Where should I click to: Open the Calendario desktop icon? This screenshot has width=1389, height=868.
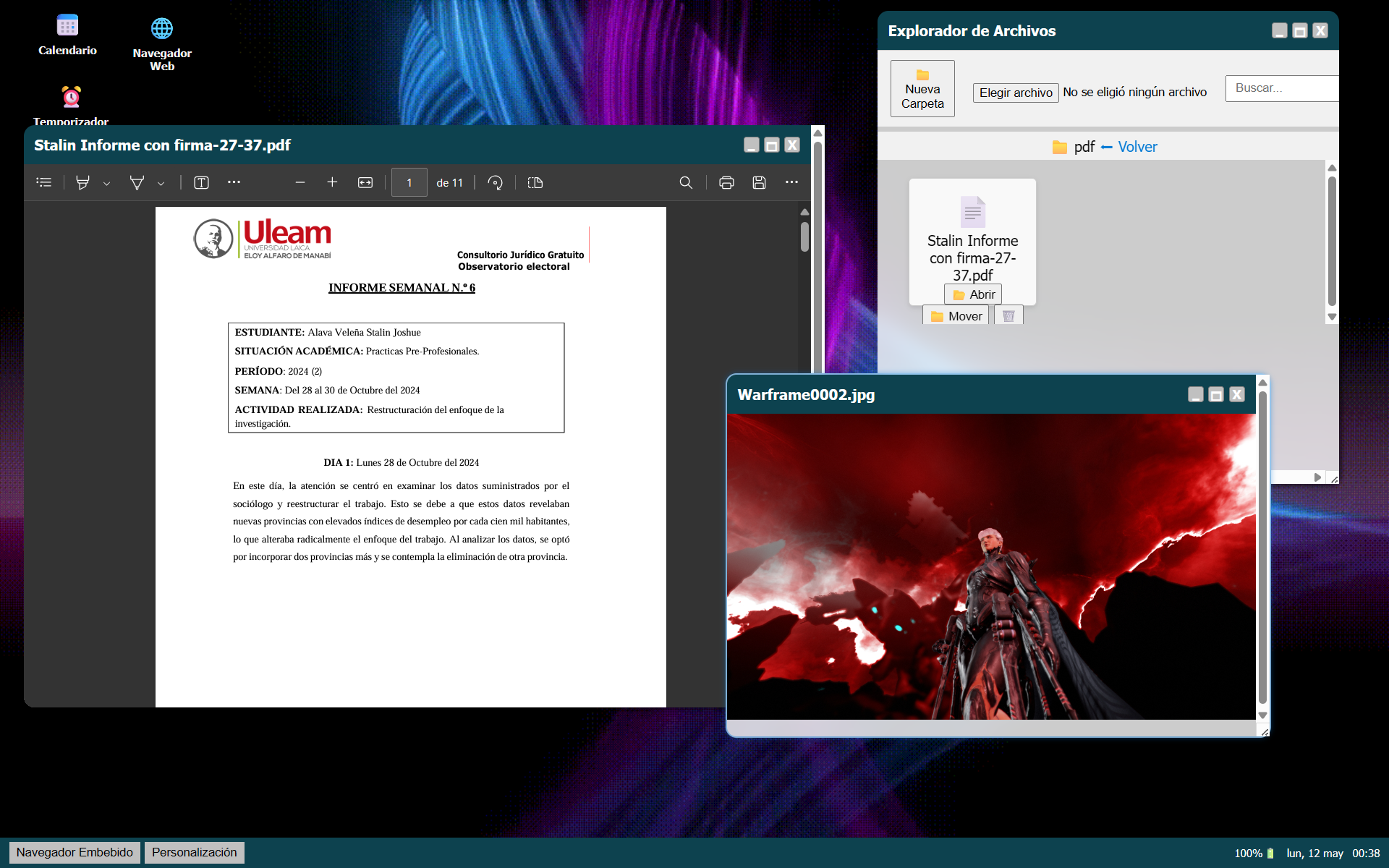coord(67,35)
